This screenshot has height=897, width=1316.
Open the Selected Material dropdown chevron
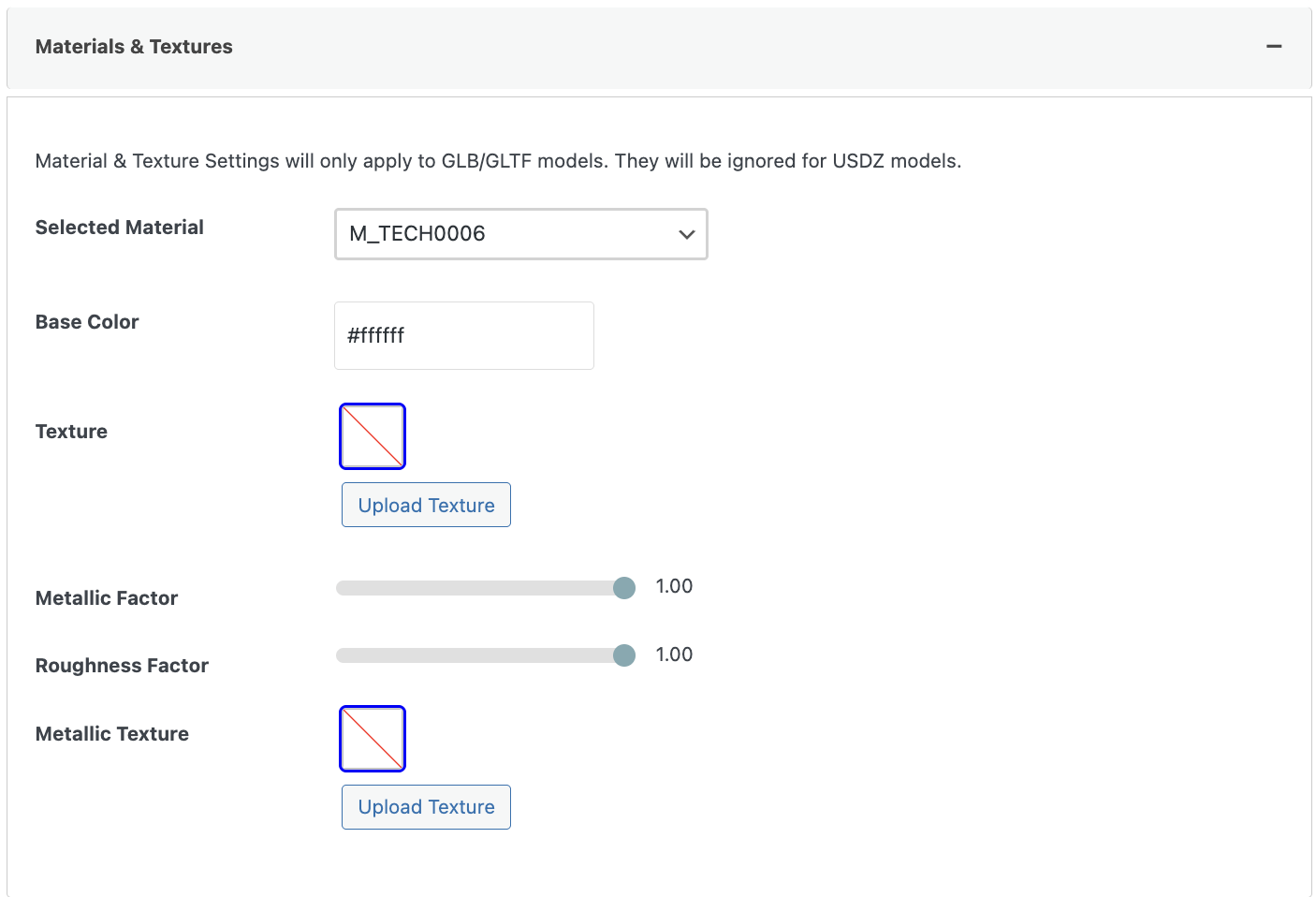[x=687, y=234]
